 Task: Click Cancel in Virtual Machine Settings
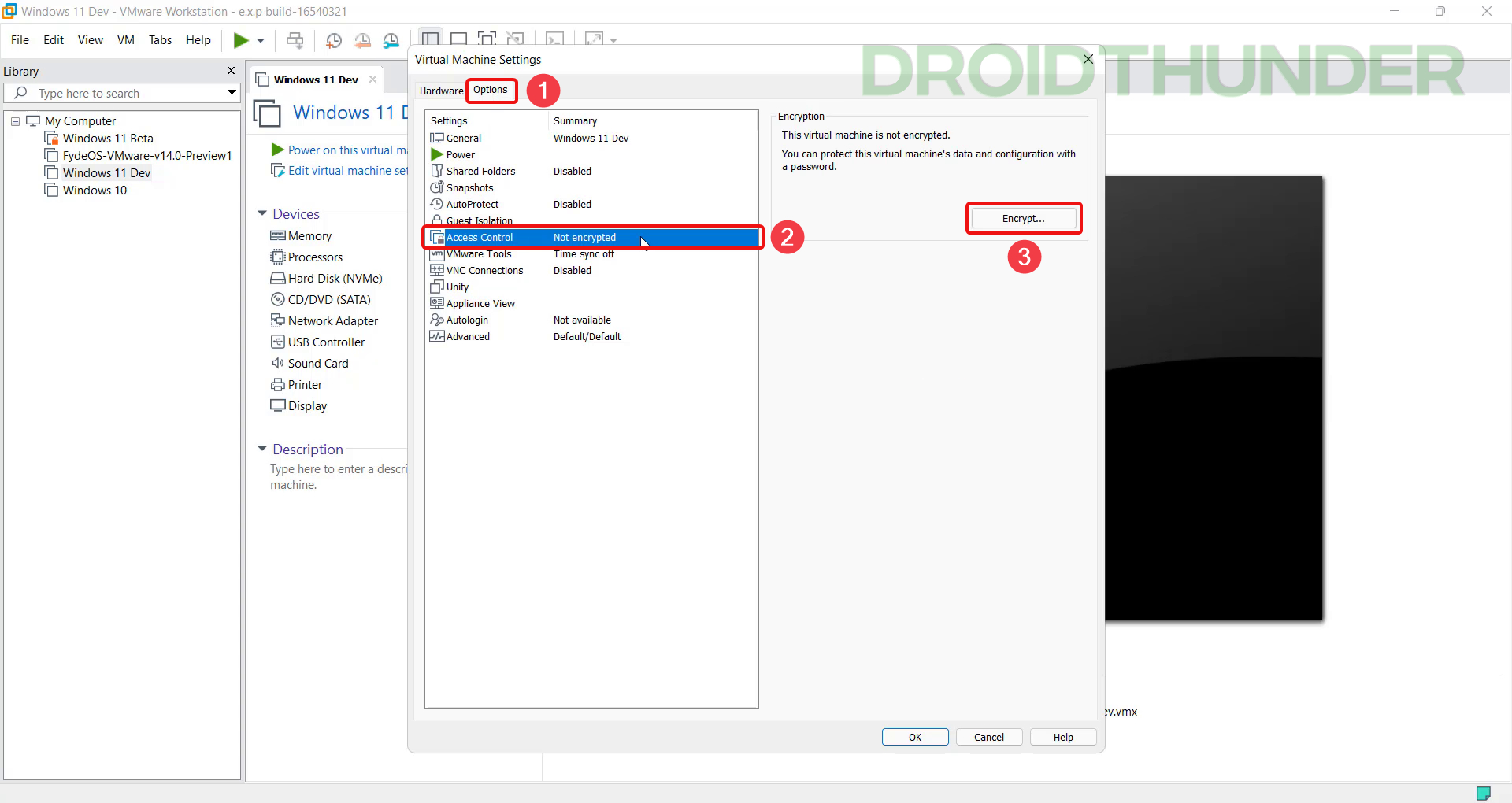coord(989,738)
